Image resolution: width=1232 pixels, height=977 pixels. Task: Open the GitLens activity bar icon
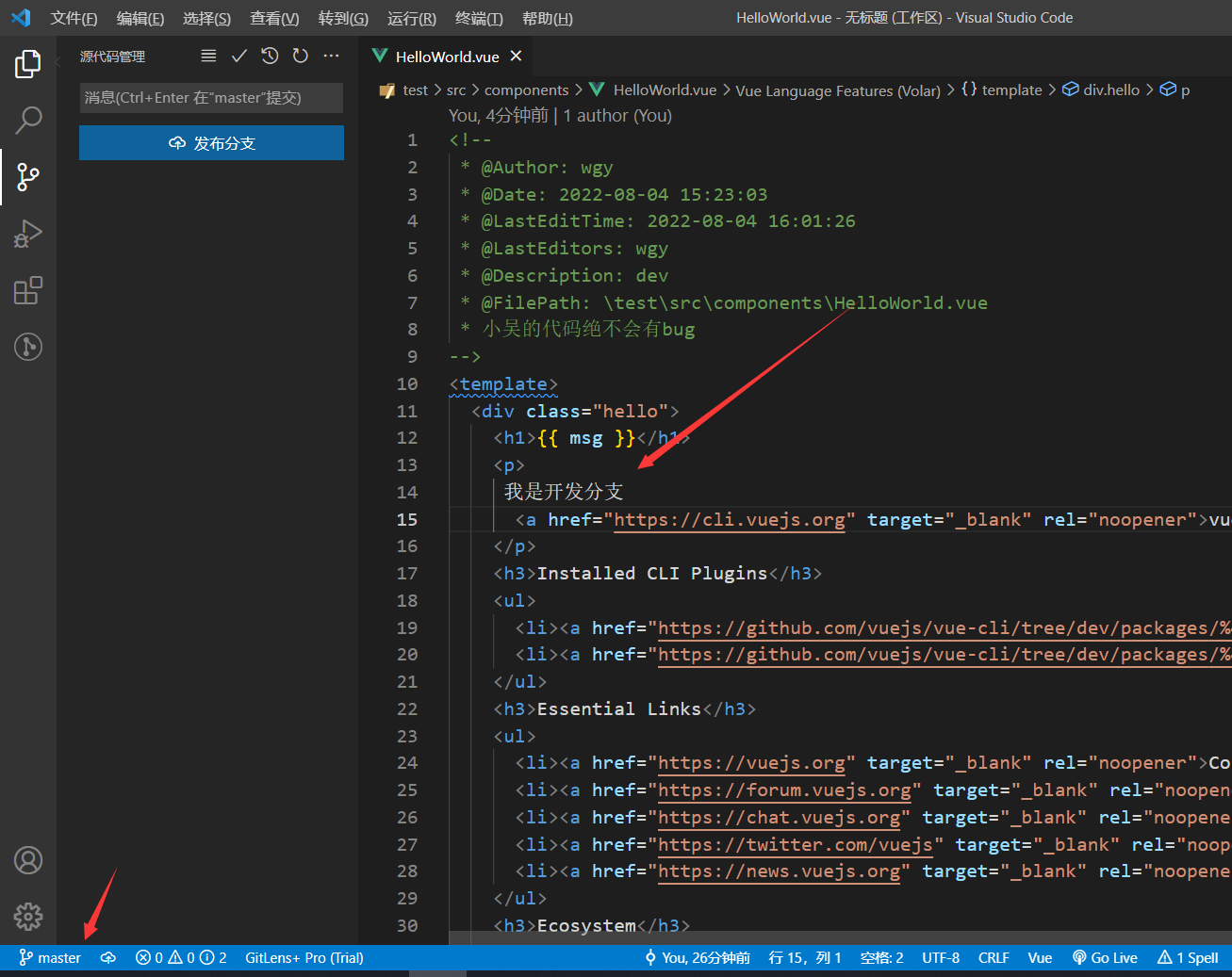[x=28, y=347]
